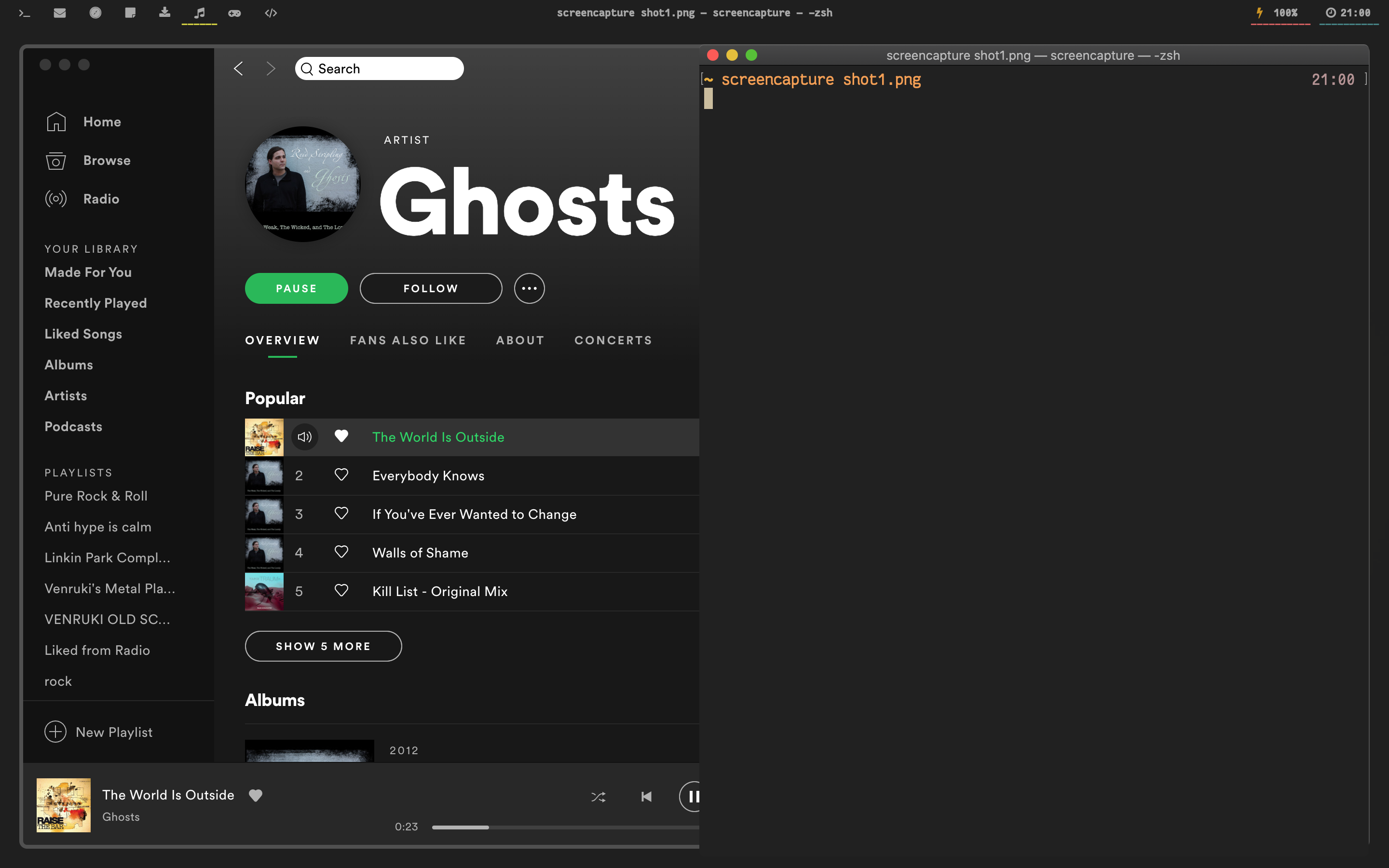Image resolution: width=1389 pixels, height=868 pixels.
Task: Open Artists in Your Library
Action: (66, 395)
